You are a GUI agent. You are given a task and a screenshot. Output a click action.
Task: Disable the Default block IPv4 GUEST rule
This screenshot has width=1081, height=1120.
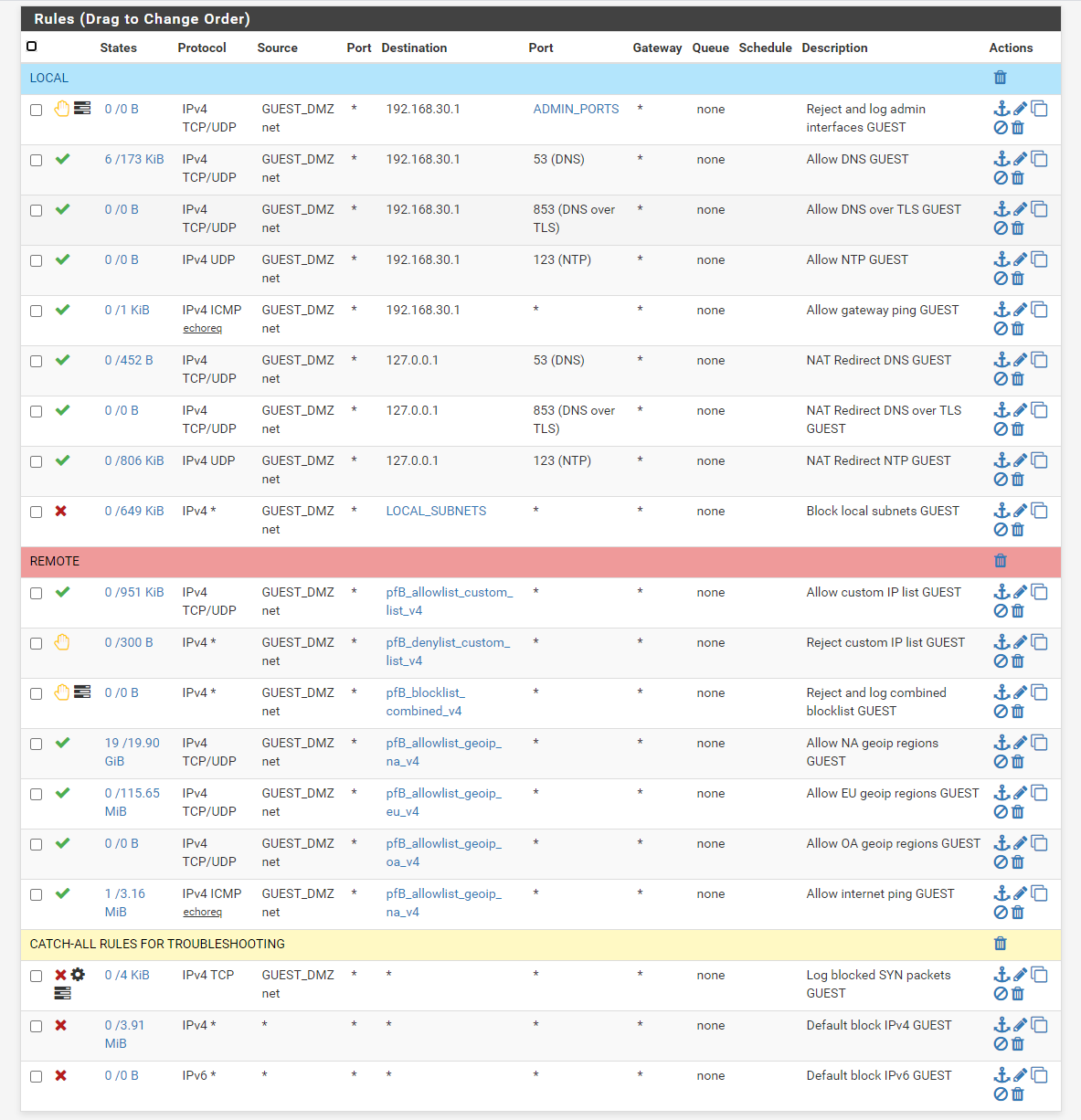coord(1001,1044)
